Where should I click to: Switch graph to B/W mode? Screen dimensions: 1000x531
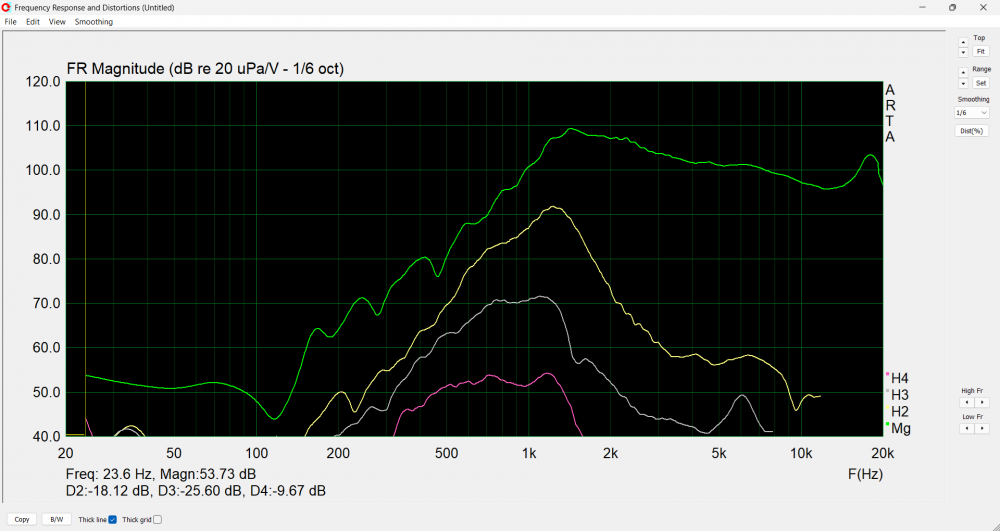(x=57, y=519)
